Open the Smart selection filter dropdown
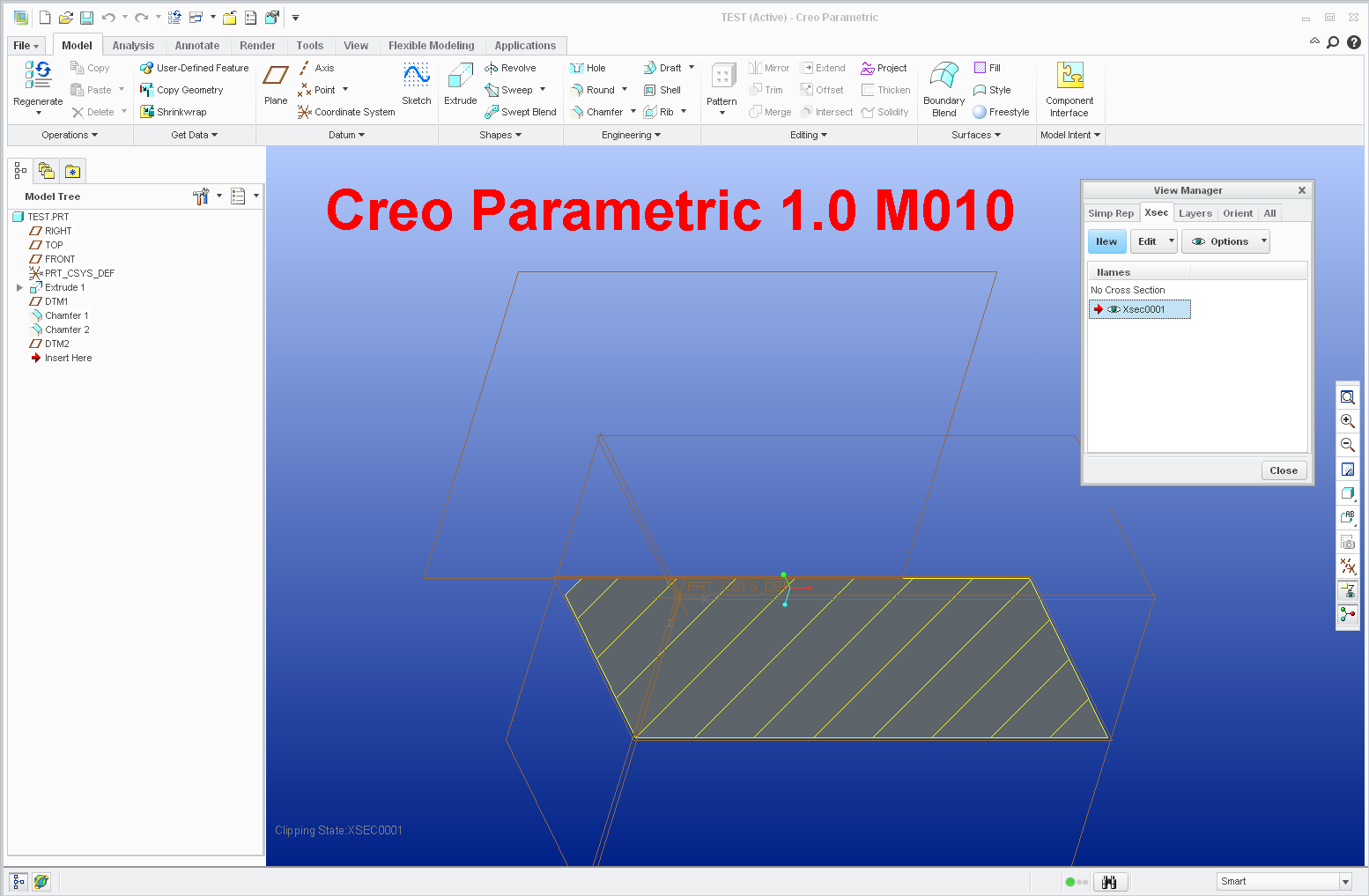 point(1345,882)
